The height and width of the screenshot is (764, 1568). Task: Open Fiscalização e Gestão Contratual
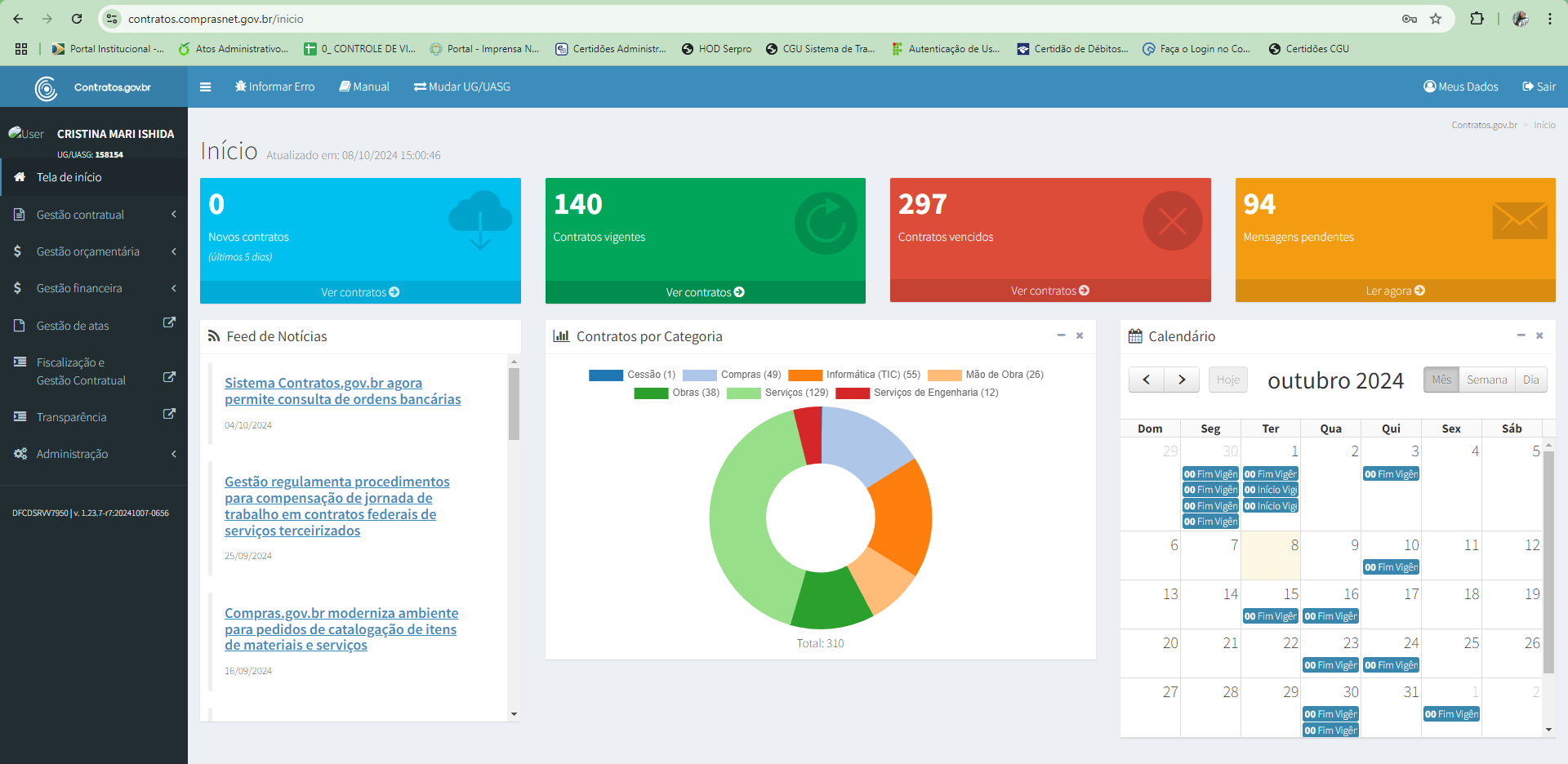point(94,371)
